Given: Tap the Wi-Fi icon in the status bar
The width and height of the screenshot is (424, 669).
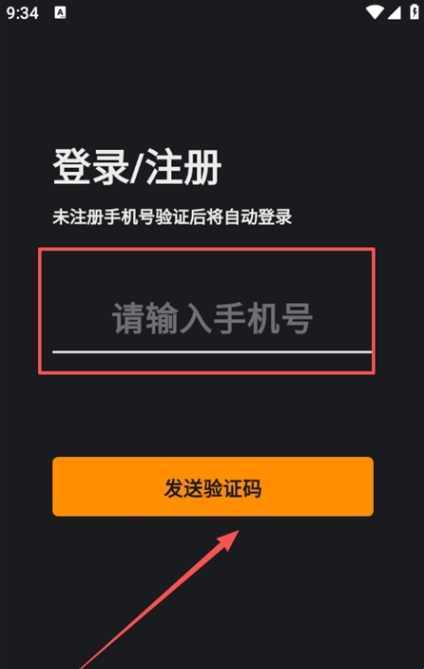Looking at the screenshot, I should click(x=375, y=12).
